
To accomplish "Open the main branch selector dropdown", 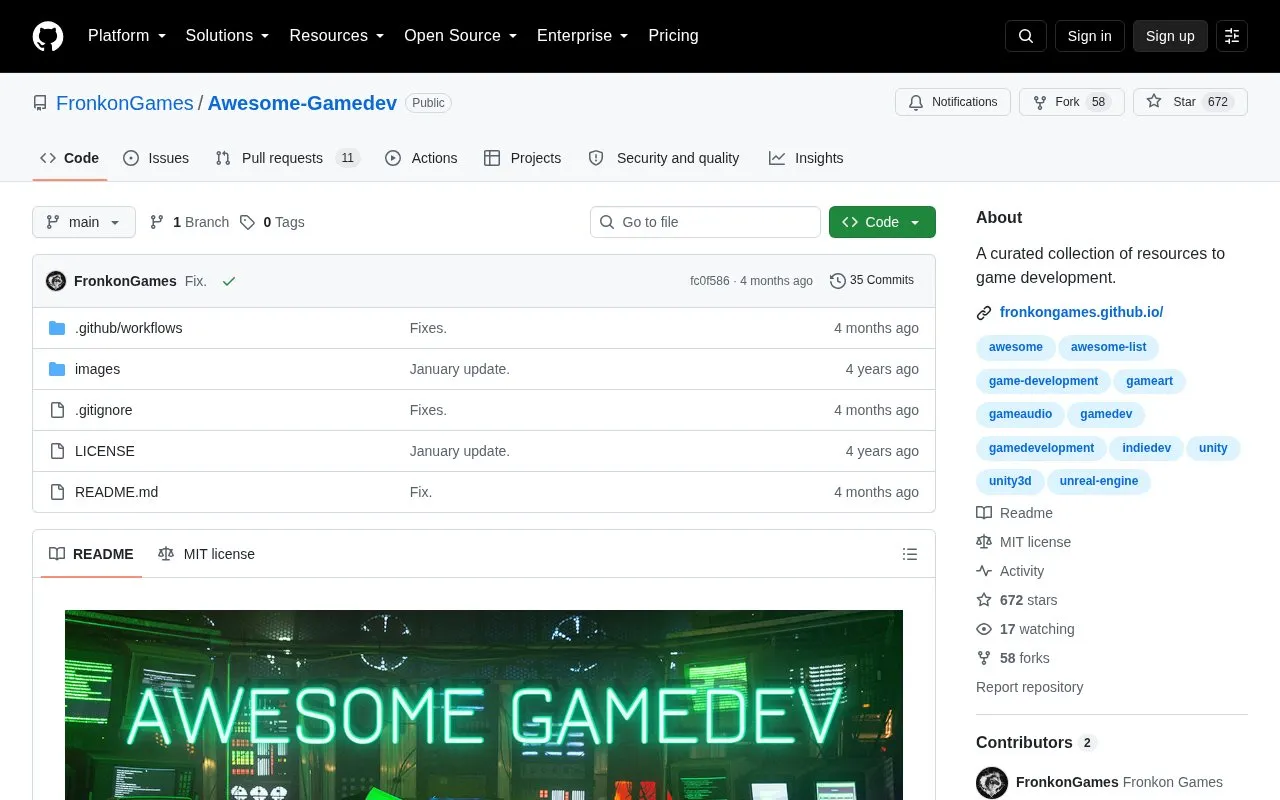I will point(84,222).
